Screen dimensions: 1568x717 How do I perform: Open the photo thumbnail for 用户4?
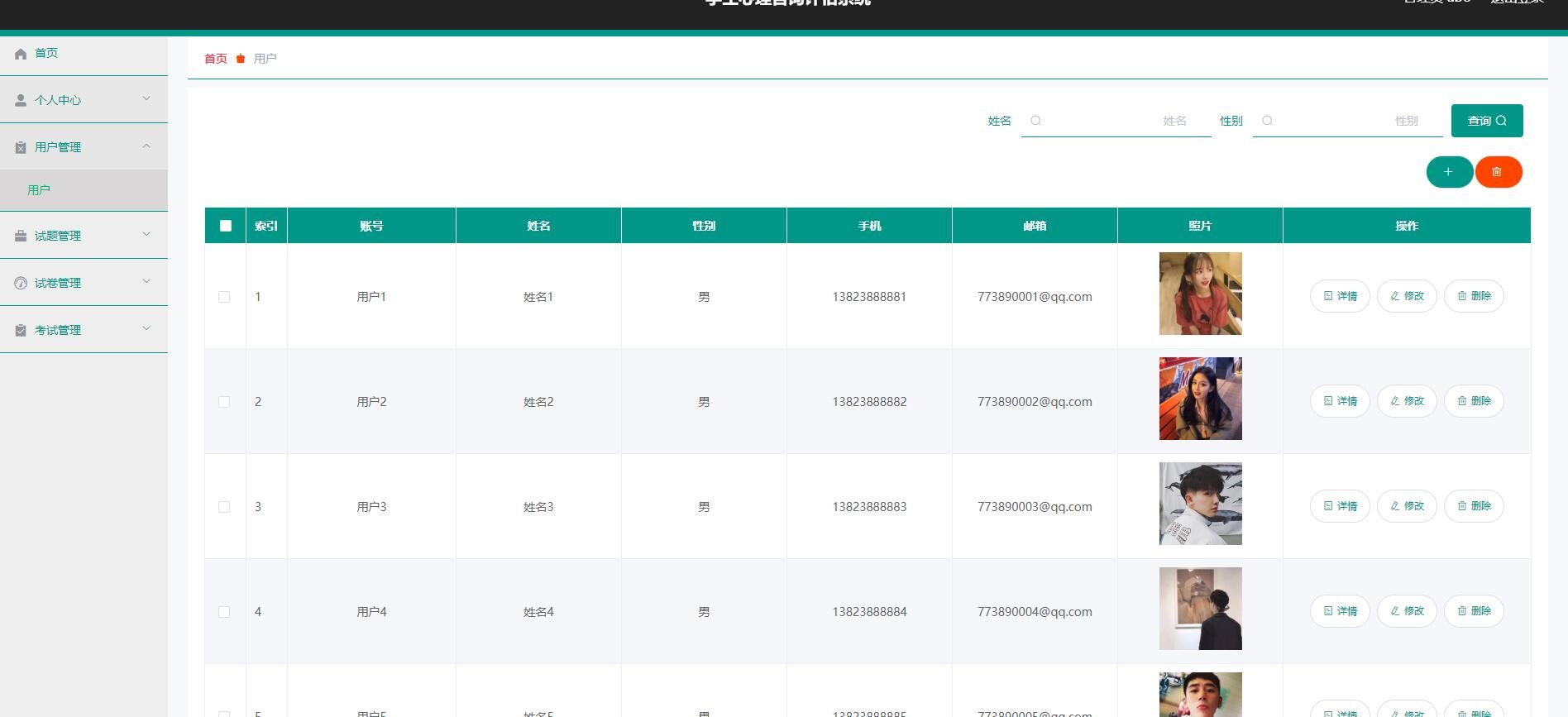click(1200, 609)
